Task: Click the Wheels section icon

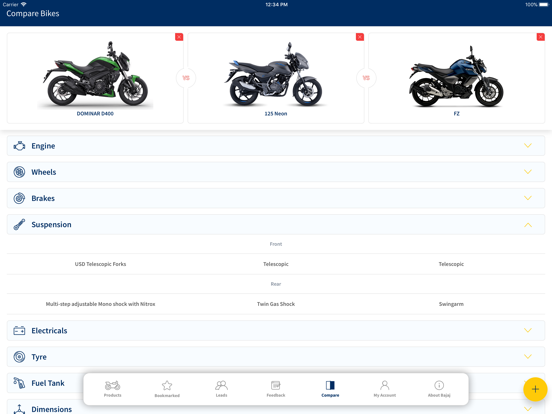Action: [19, 172]
